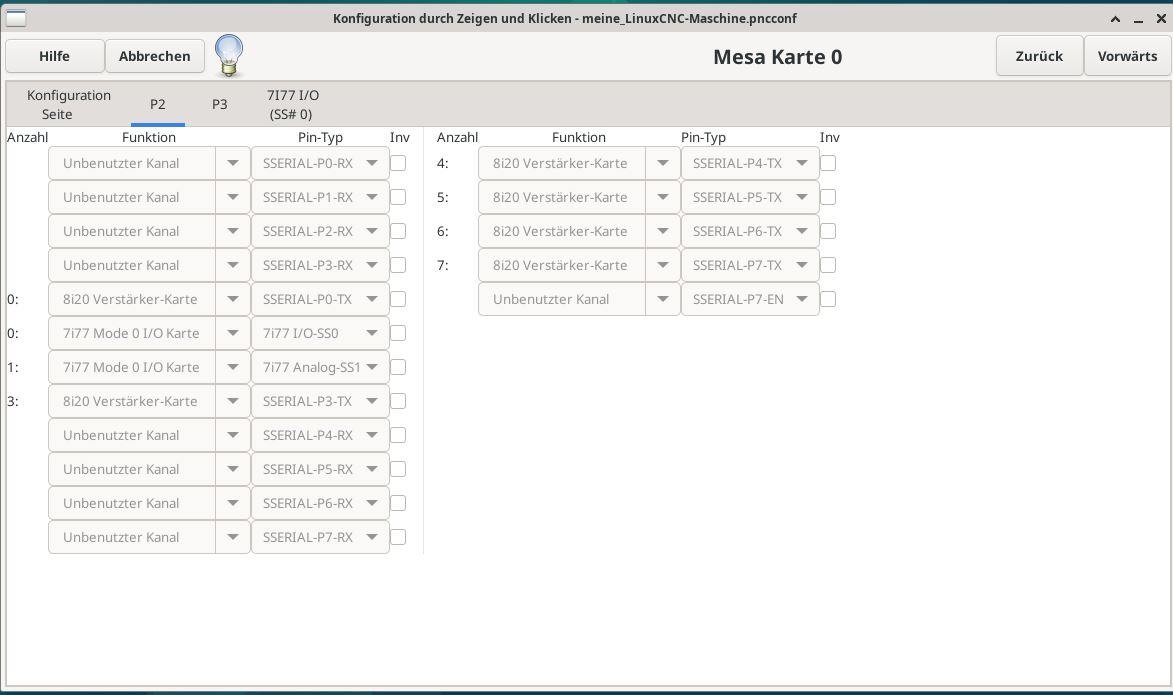
Task: Toggle Inv checkbox for SSERIAL-P6-RX
Action: [398, 503]
